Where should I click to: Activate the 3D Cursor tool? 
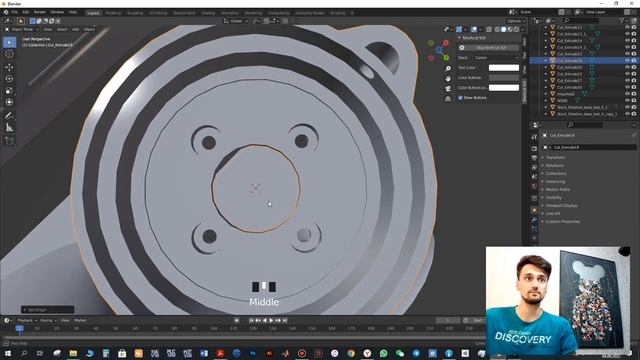point(9,54)
